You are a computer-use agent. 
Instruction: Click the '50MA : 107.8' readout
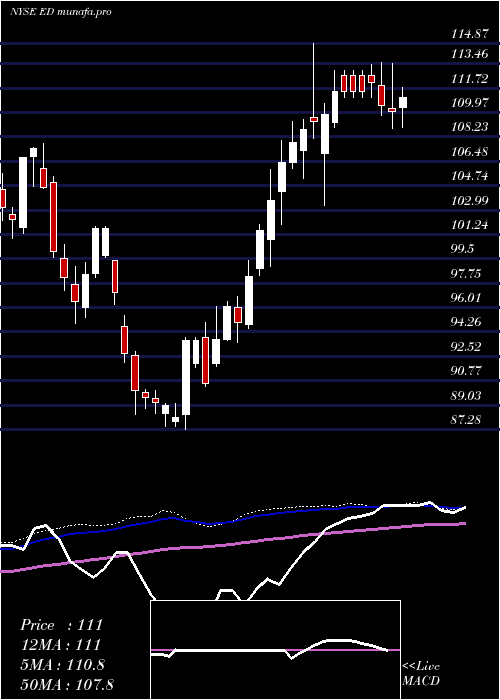coord(67,684)
